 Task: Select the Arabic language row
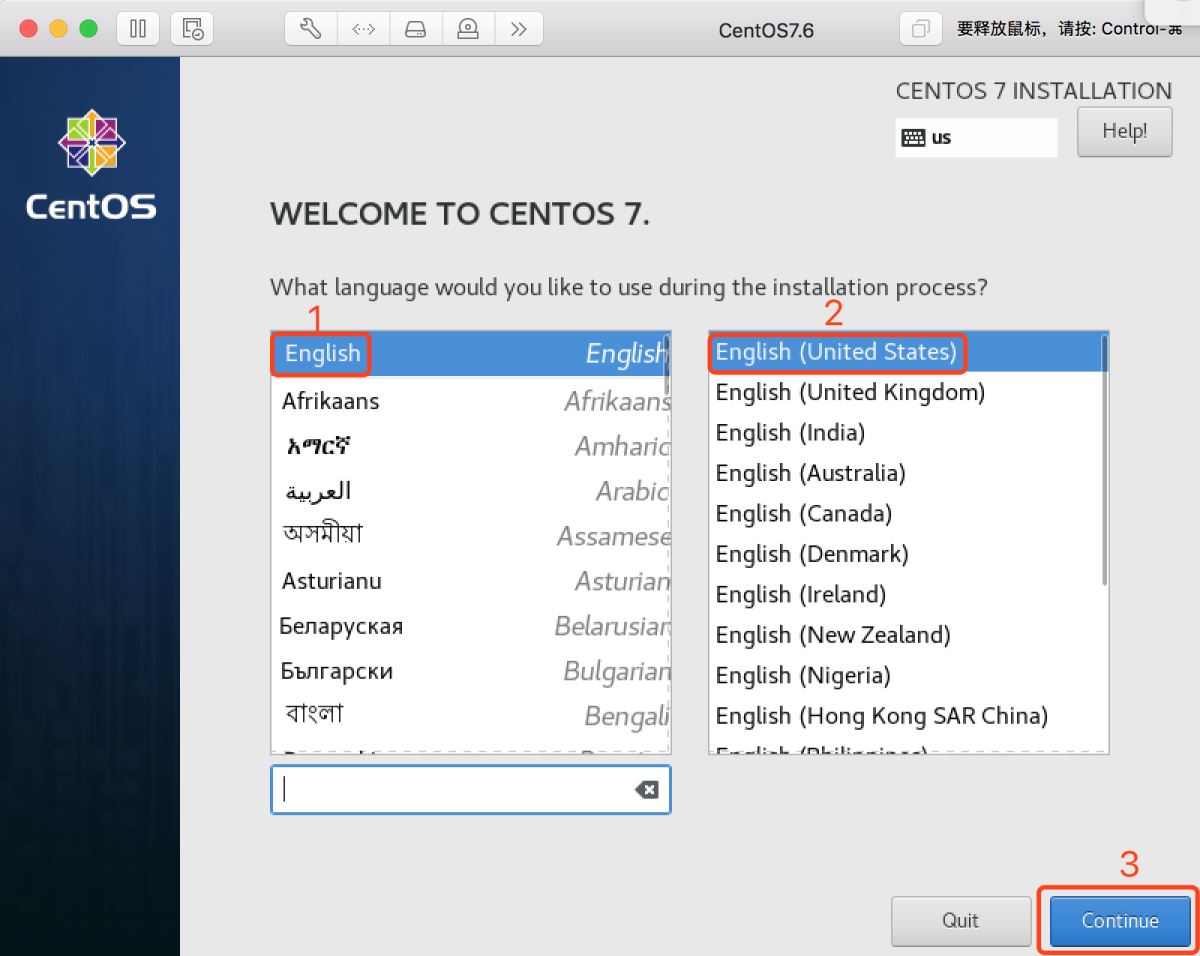click(x=470, y=491)
